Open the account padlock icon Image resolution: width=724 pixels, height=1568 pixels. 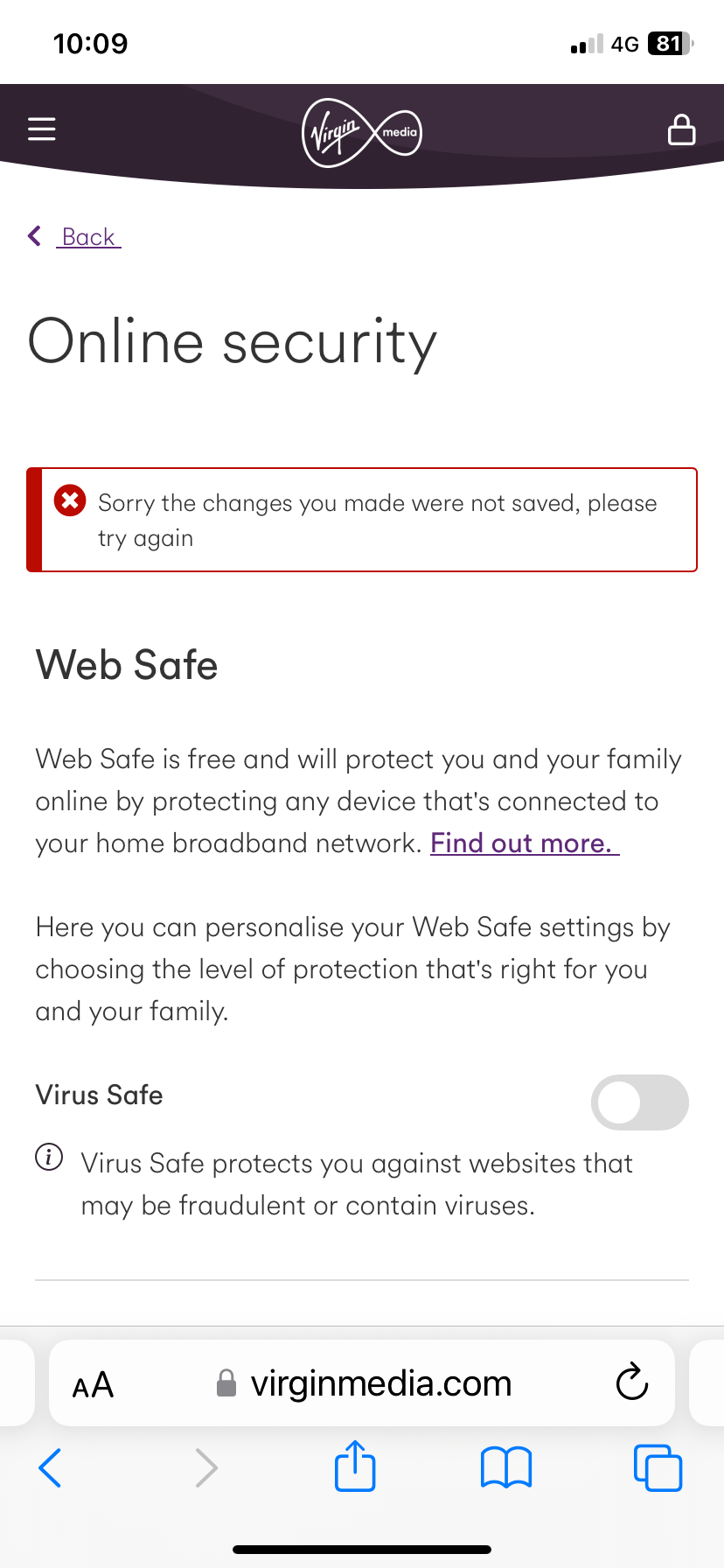(x=681, y=129)
